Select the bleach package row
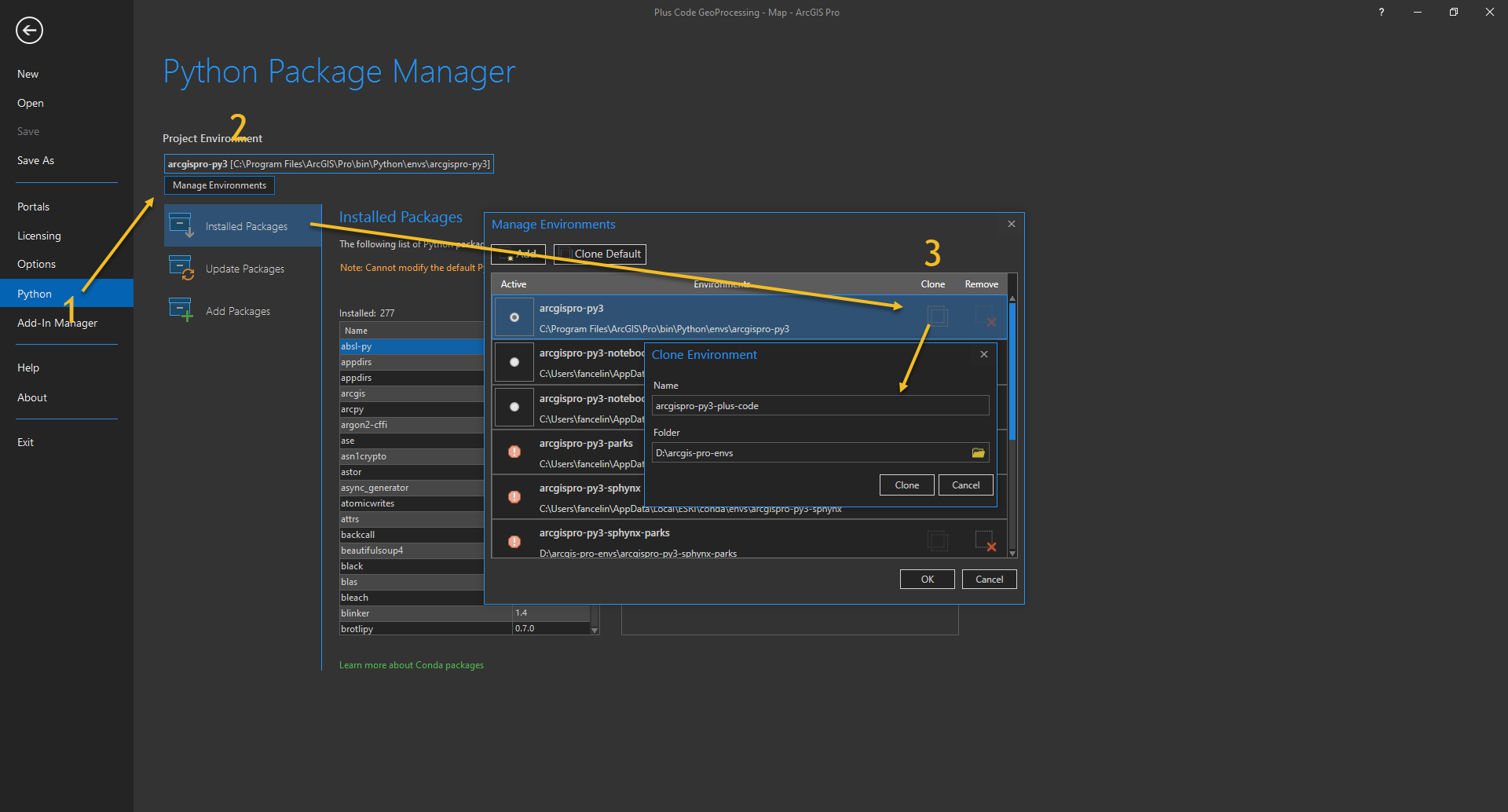Screen dimensions: 1508x812 click(x=412, y=598)
